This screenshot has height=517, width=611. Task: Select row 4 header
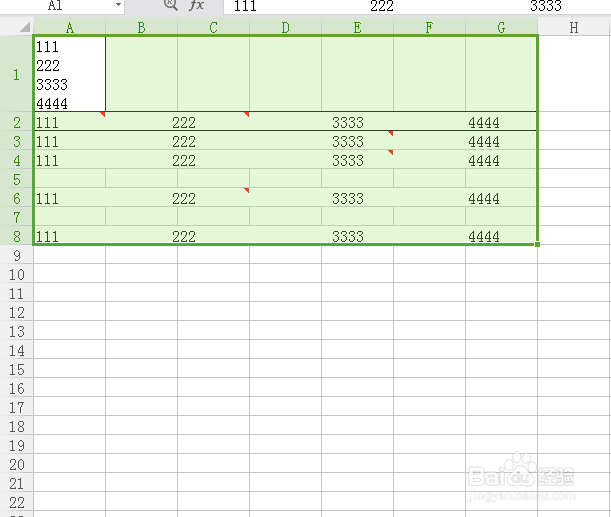pos(16,160)
